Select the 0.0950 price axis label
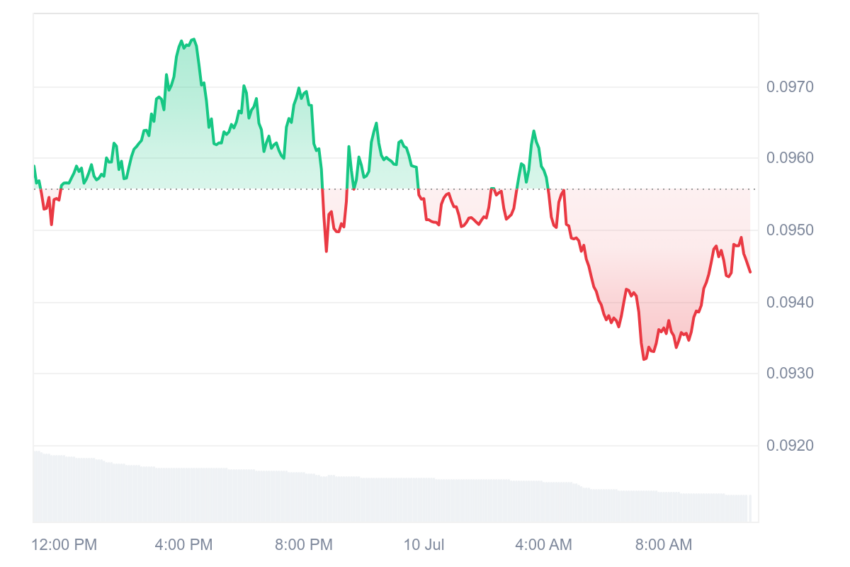 pos(790,230)
